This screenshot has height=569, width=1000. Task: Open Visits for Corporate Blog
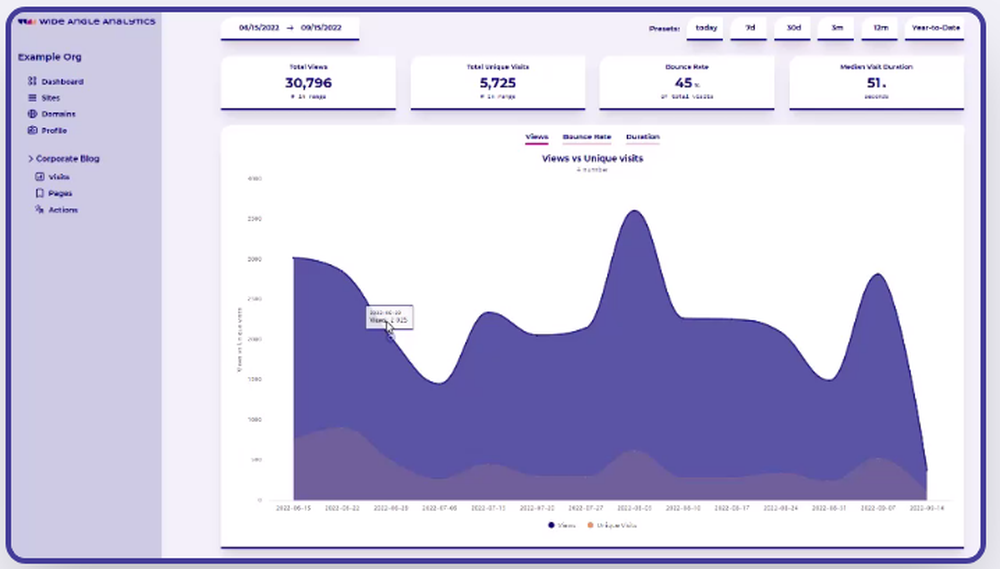coord(59,177)
